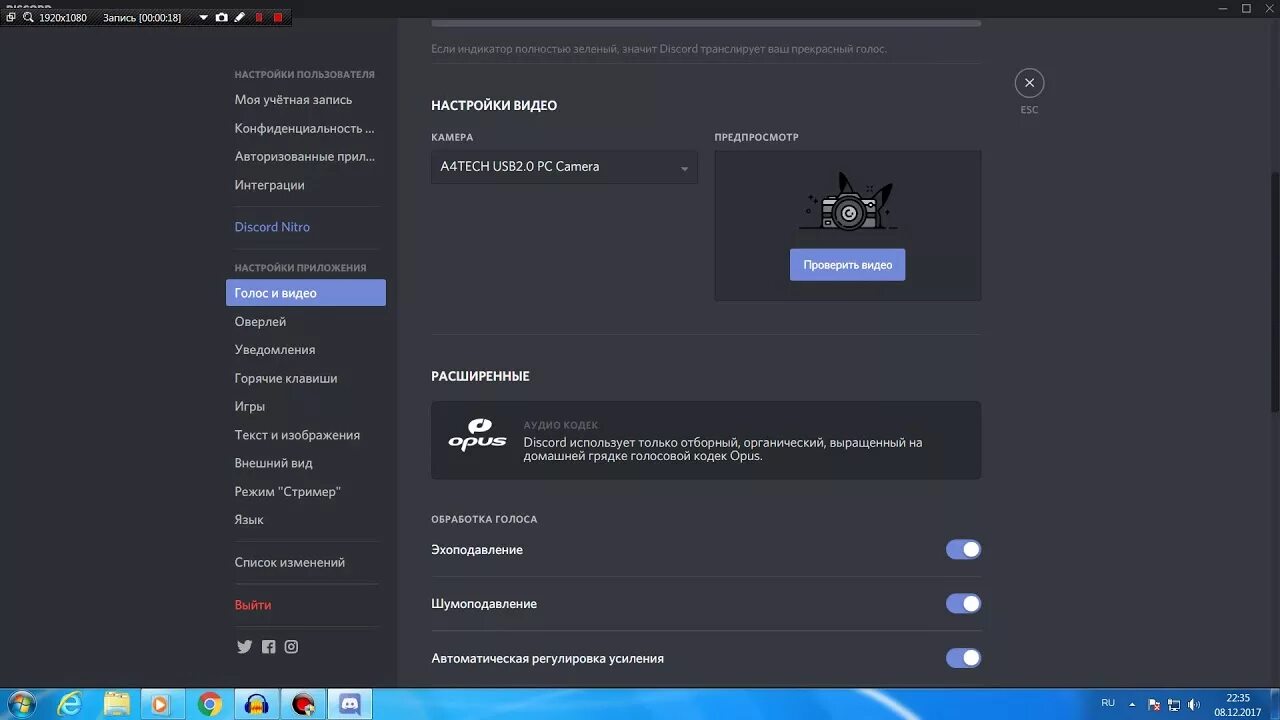Screen dimensions: 1280x720
Task: Click the magnifier icon in recorder bar
Action: (28, 18)
